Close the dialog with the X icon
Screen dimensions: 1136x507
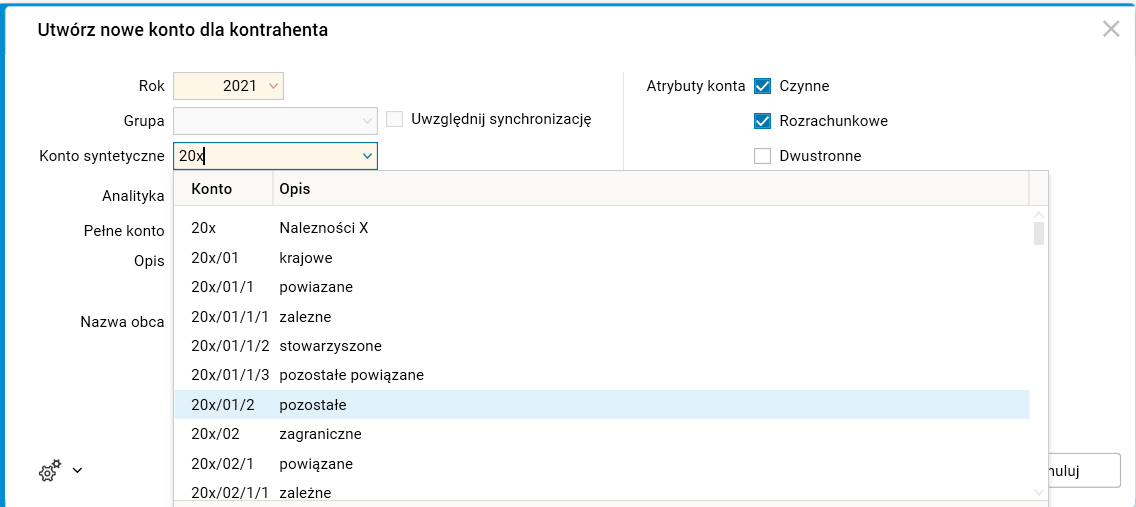[1110, 29]
